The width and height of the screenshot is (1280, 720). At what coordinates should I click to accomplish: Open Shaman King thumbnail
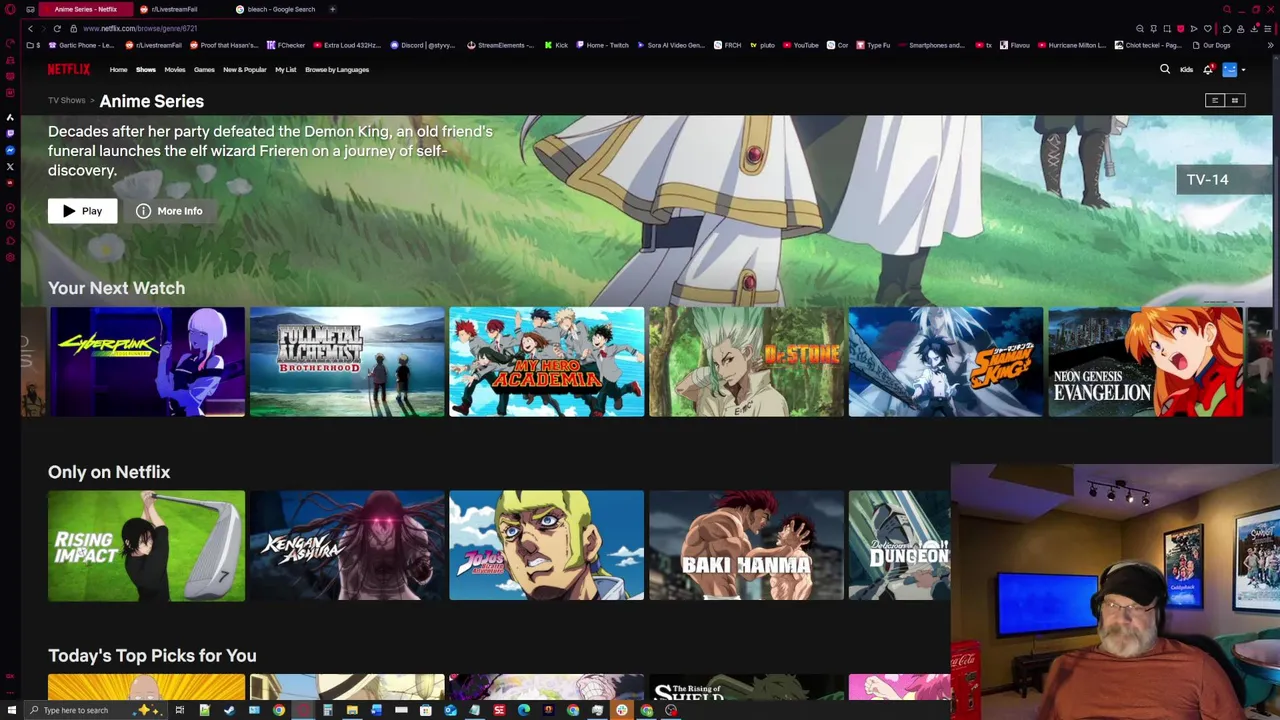[946, 362]
